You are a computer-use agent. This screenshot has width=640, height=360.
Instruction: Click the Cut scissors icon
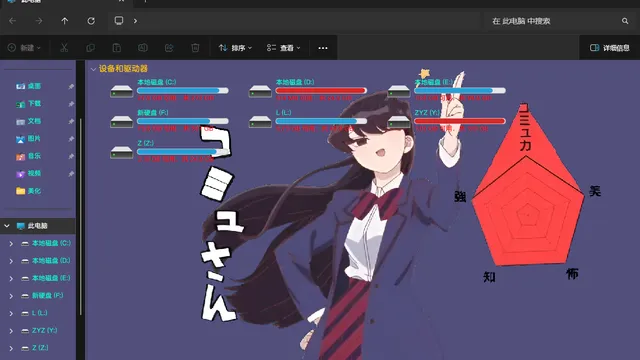(64, 48)
